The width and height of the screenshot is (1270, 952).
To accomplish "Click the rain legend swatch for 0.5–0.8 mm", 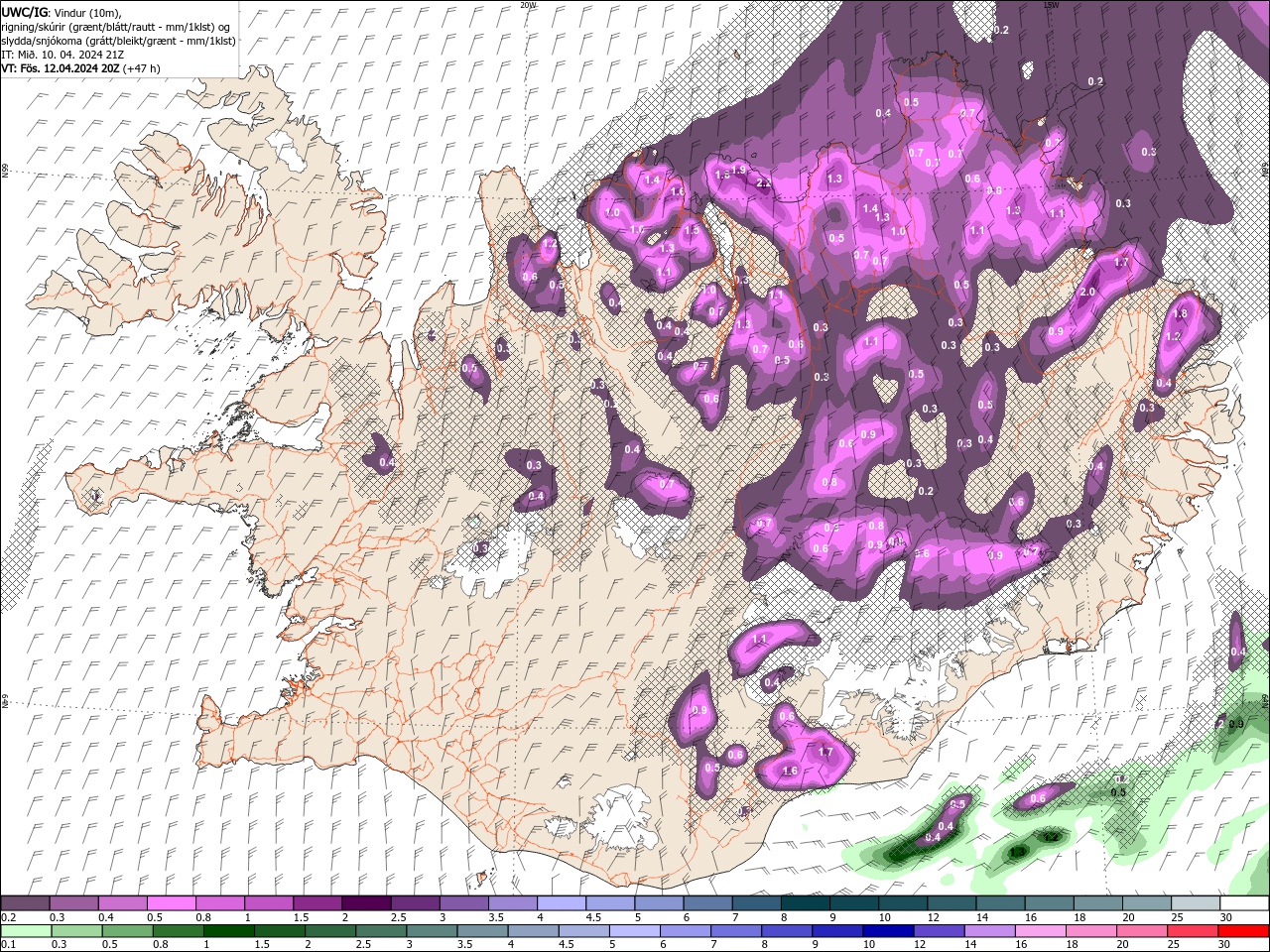I will (x=128, y=932).
